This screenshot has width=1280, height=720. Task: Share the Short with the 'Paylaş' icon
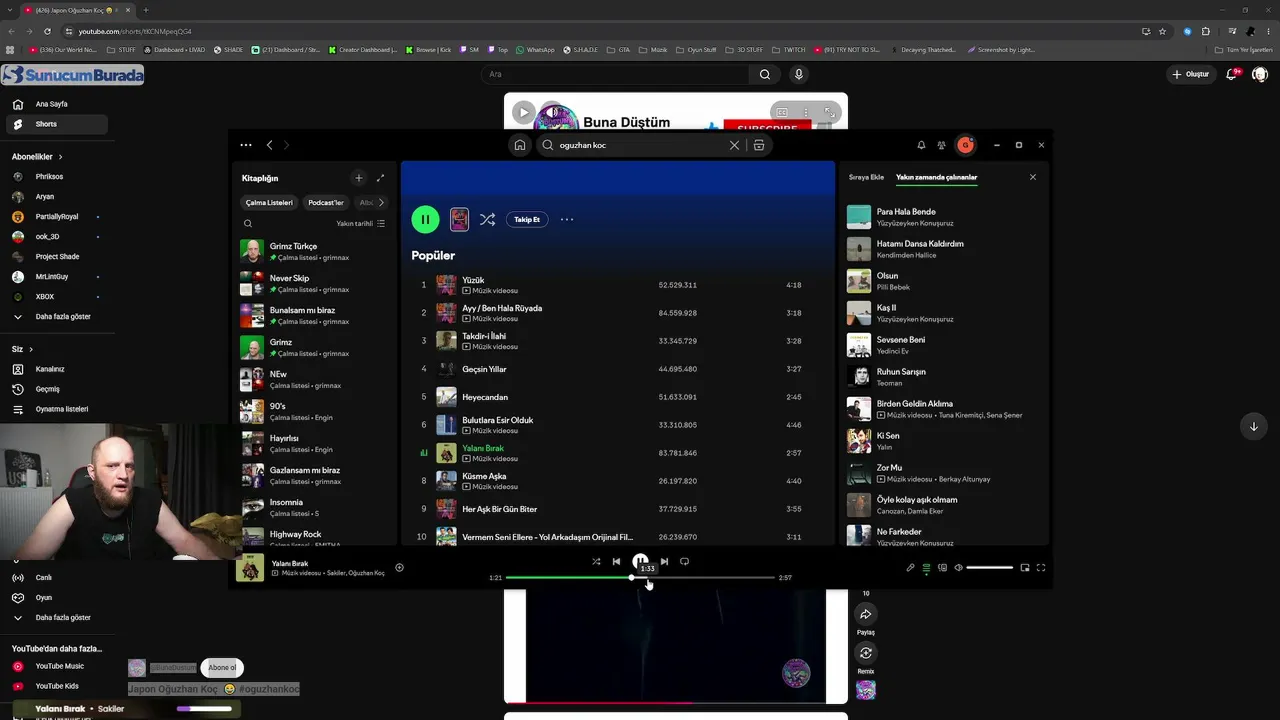tap(866, 614)
